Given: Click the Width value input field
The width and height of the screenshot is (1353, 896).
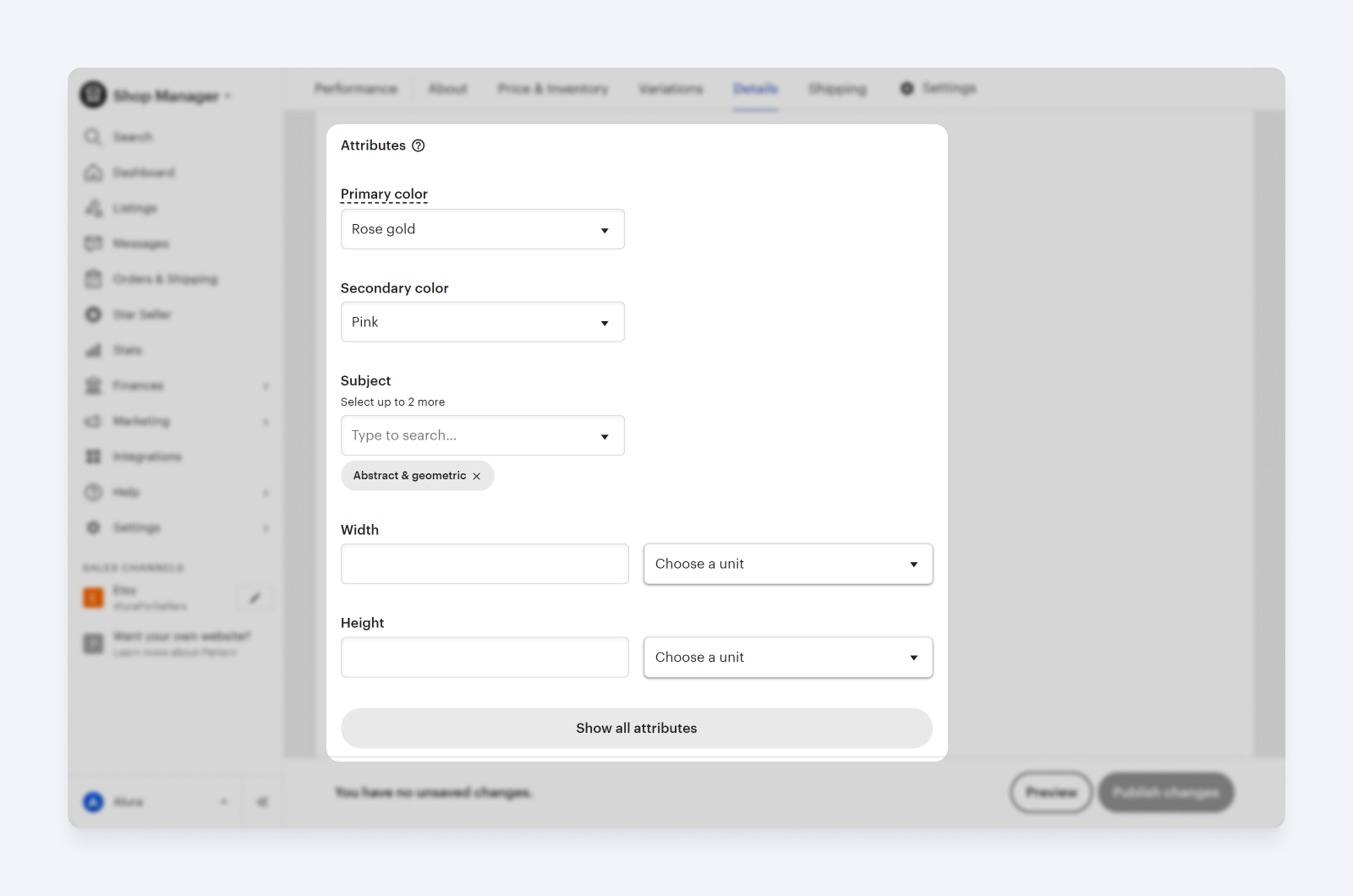Looking at the screenshot, I should 485,564.
